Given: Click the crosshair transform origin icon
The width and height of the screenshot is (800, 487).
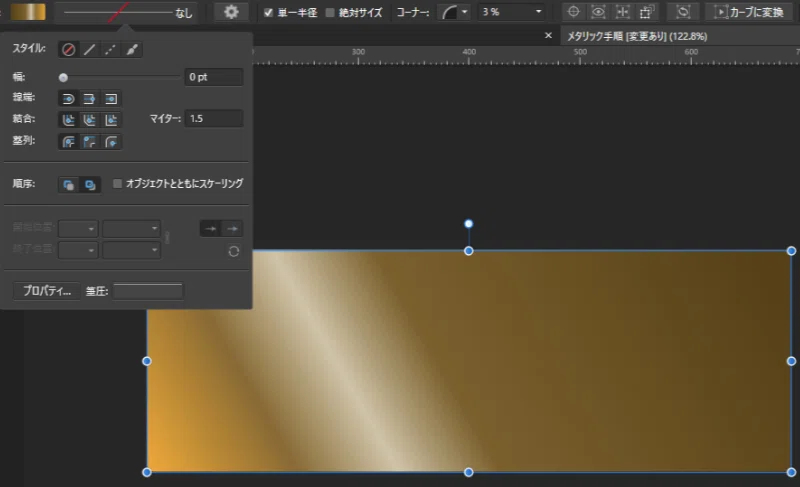Looking at the screenshot, I should click(573, 12).
